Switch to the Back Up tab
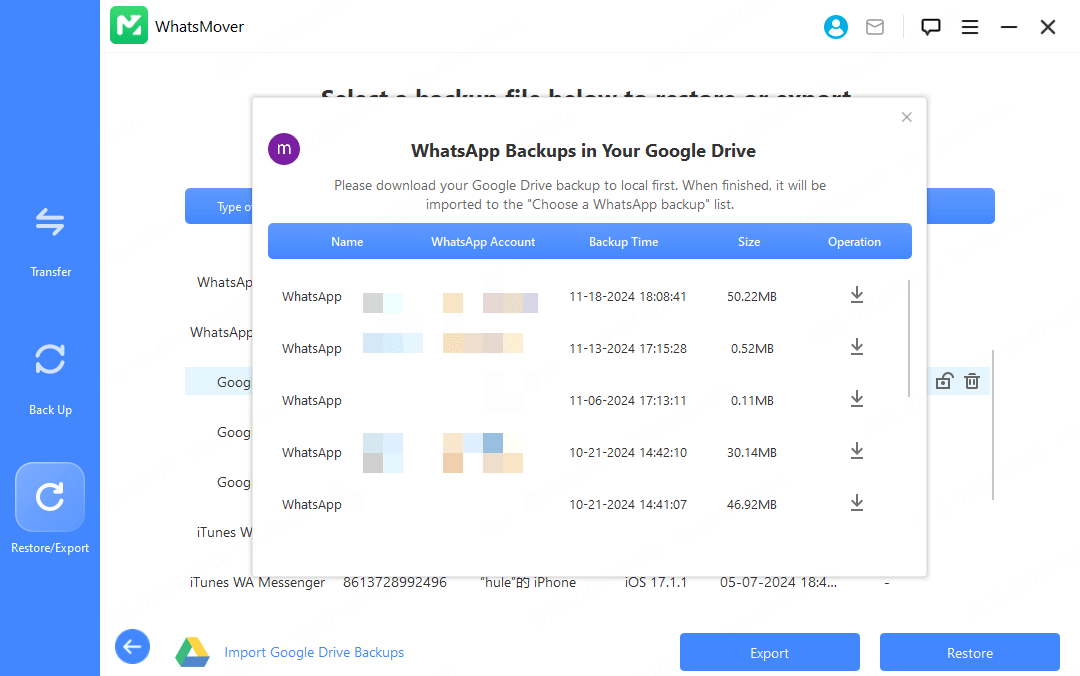 coord(50,378)
